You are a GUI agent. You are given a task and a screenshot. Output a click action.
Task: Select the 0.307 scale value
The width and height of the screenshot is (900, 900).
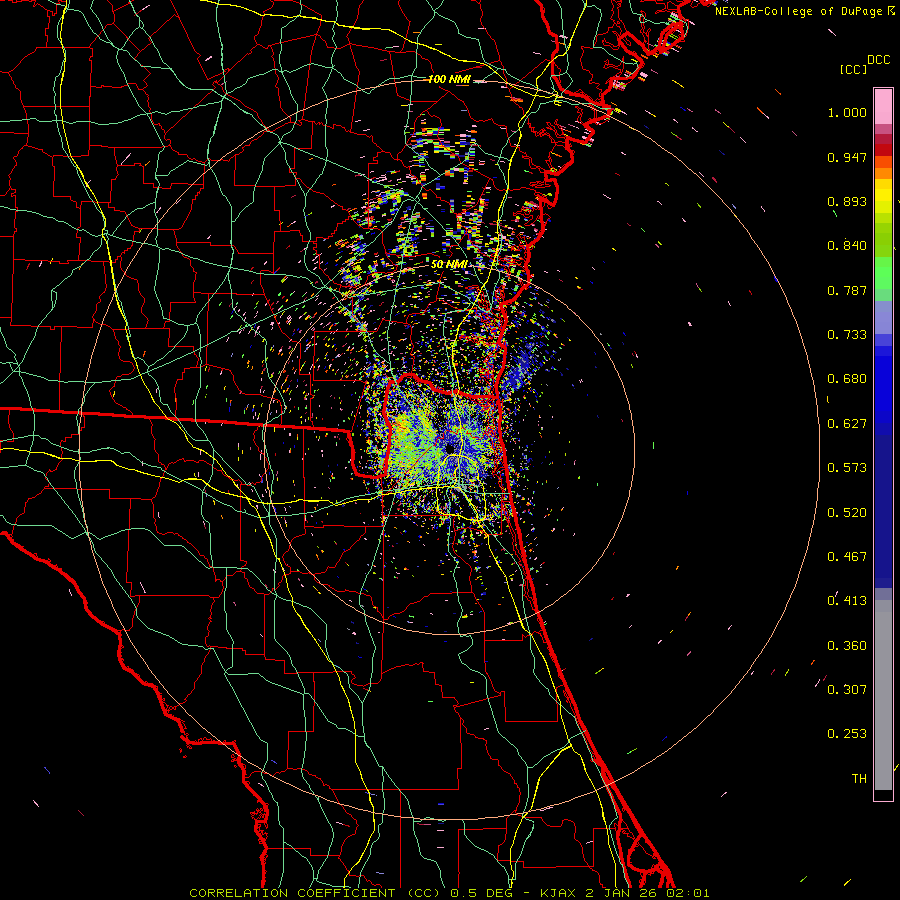[847, 689]
